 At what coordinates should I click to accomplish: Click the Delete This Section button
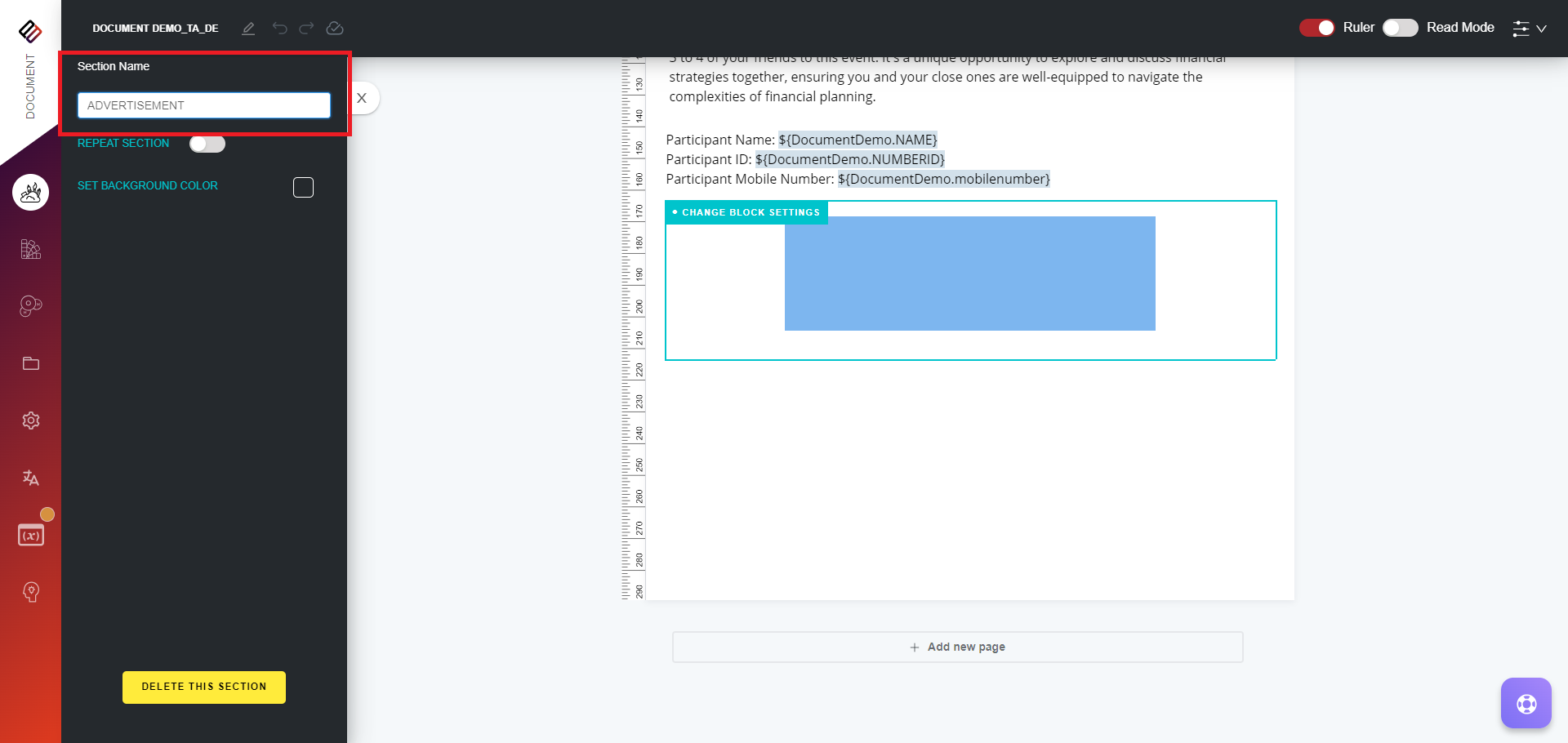[x=203, y=687]
